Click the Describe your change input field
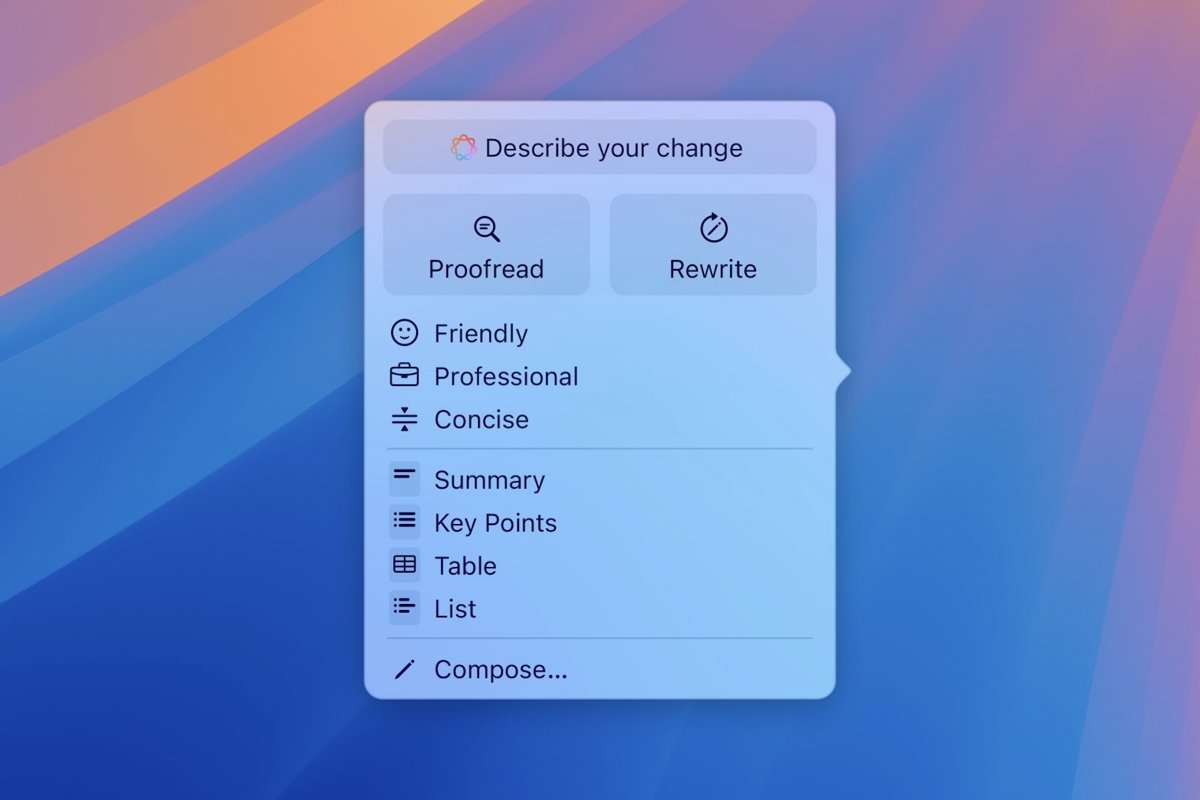 click(x=600, y=148)
